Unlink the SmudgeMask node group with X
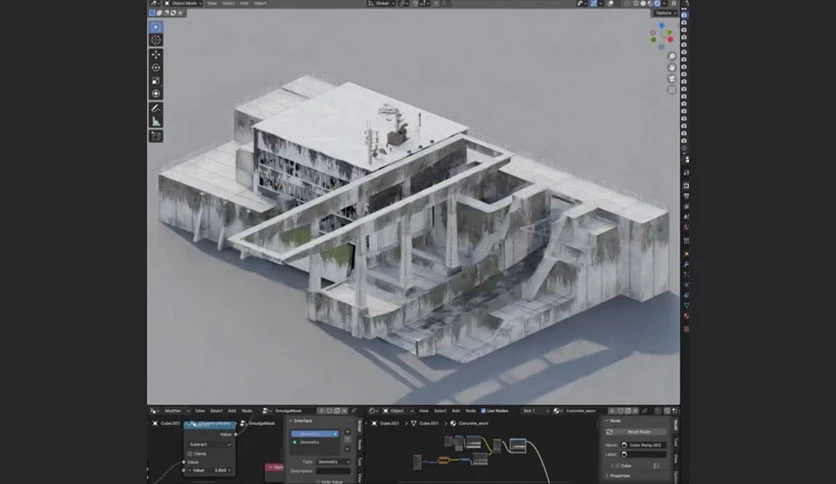Image resolution: width=836 pixels, height=484 pixels. [345, 411]
